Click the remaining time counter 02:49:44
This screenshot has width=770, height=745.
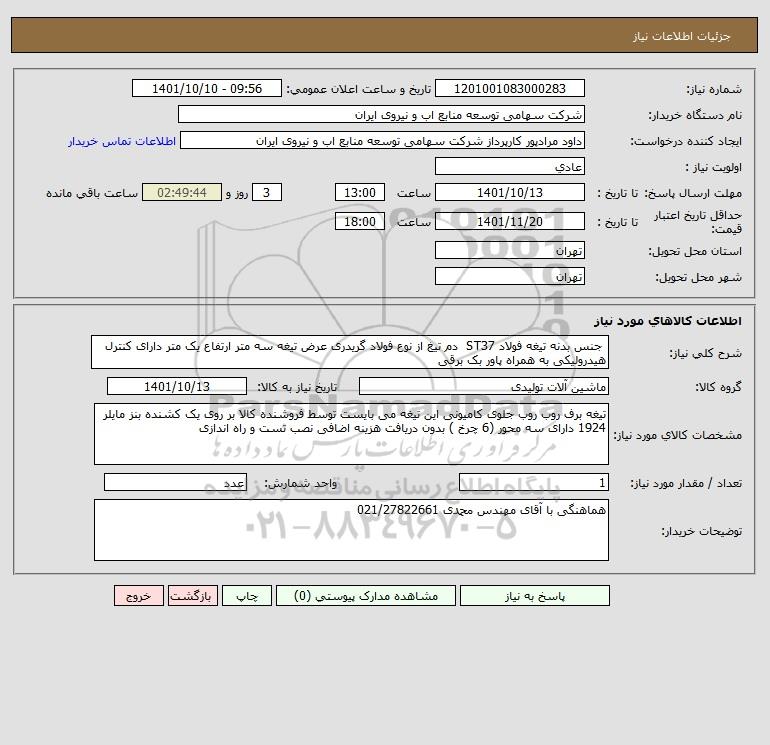182,193
